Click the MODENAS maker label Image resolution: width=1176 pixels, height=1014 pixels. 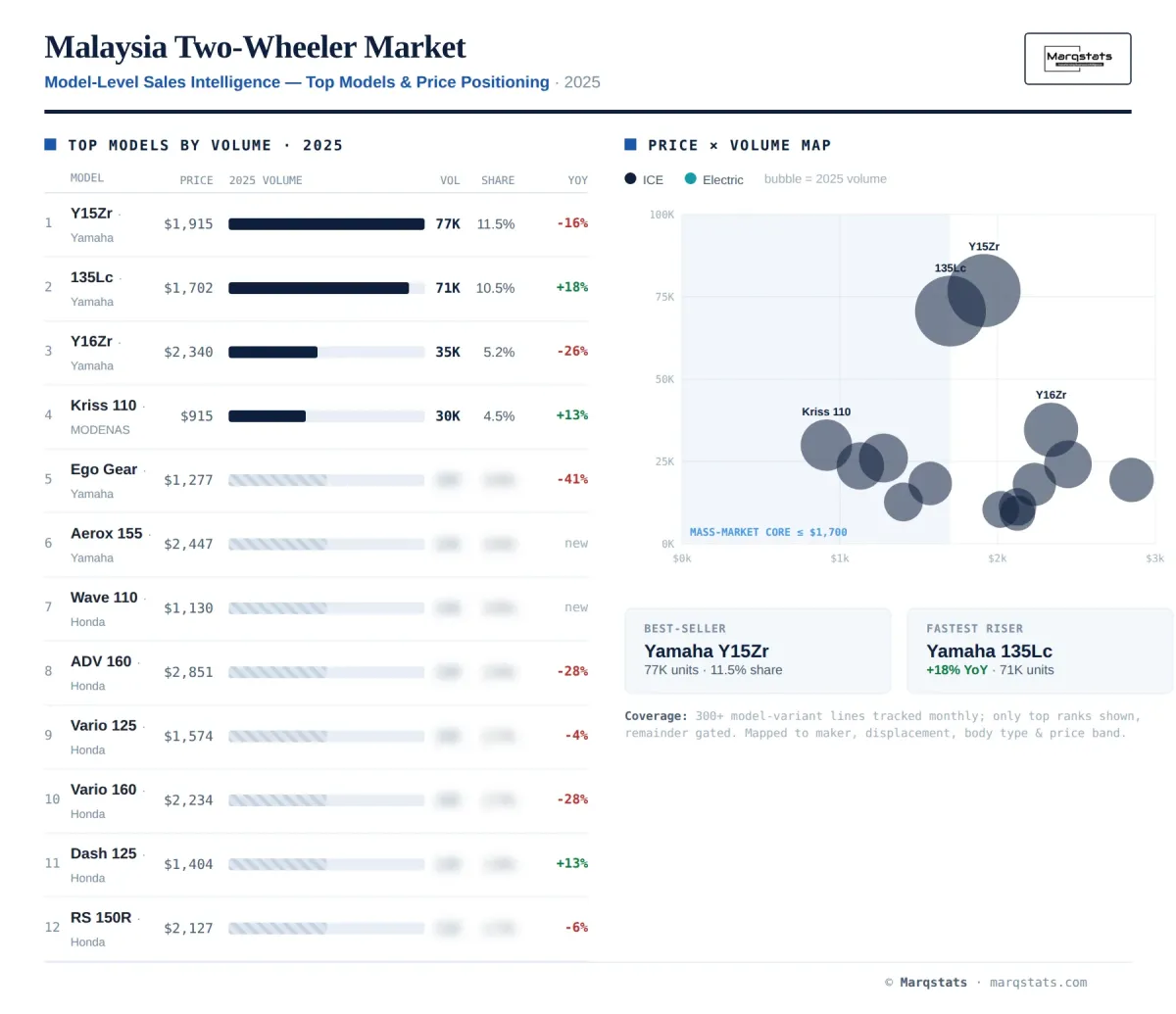[x=100, y=430]
